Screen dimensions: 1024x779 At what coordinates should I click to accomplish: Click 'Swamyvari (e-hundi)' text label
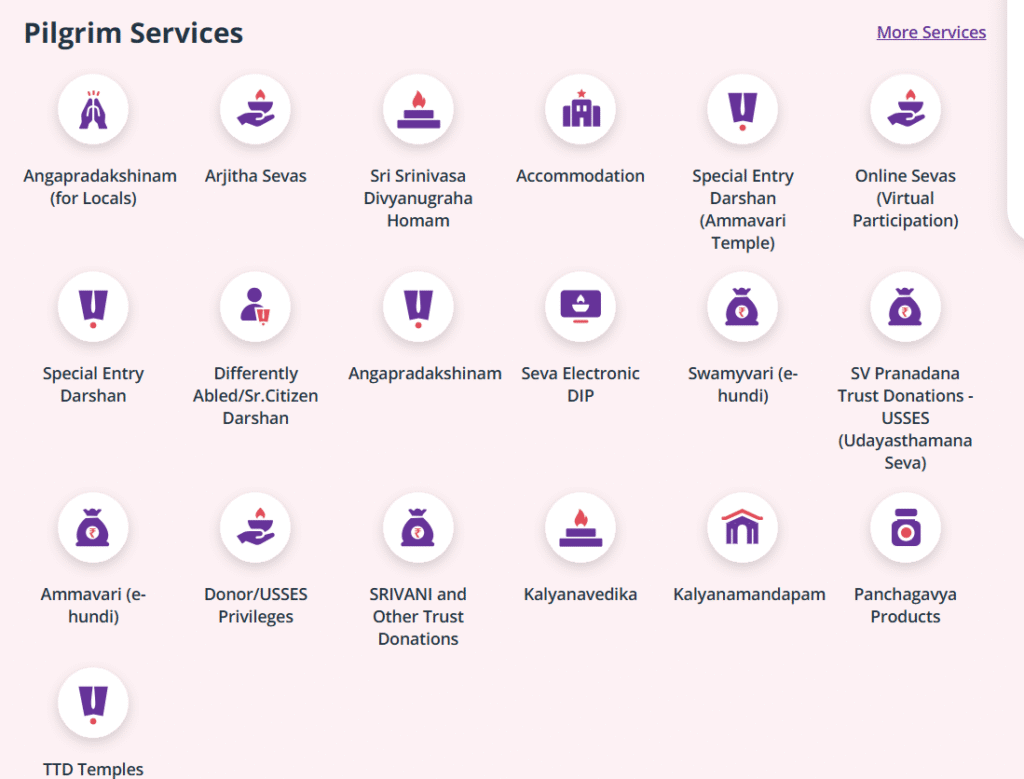743,384
